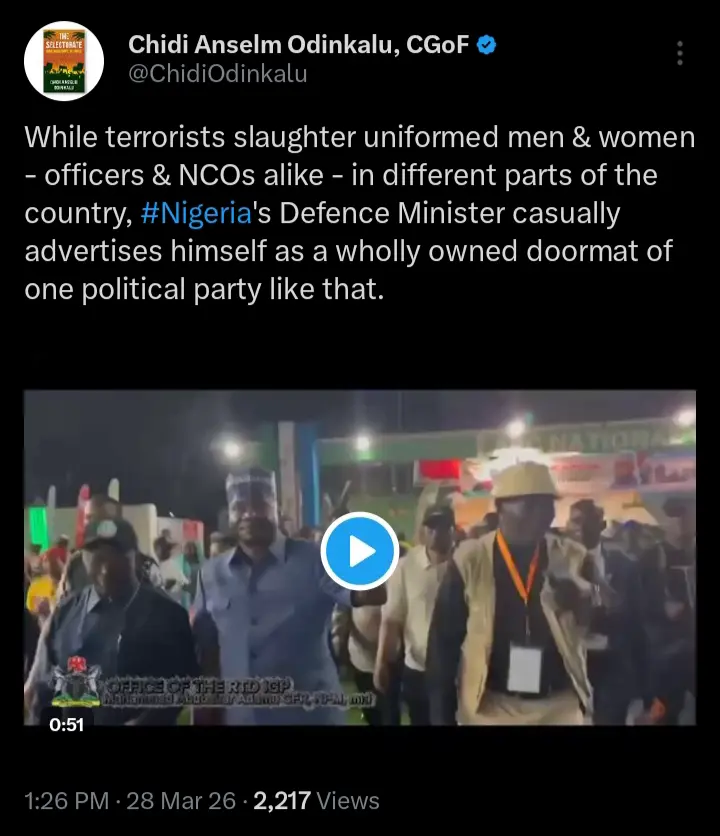The height and width of the screenshot is (836, 720).
Task: Click the bright stage light at video's top right
Action: point(684,418)
